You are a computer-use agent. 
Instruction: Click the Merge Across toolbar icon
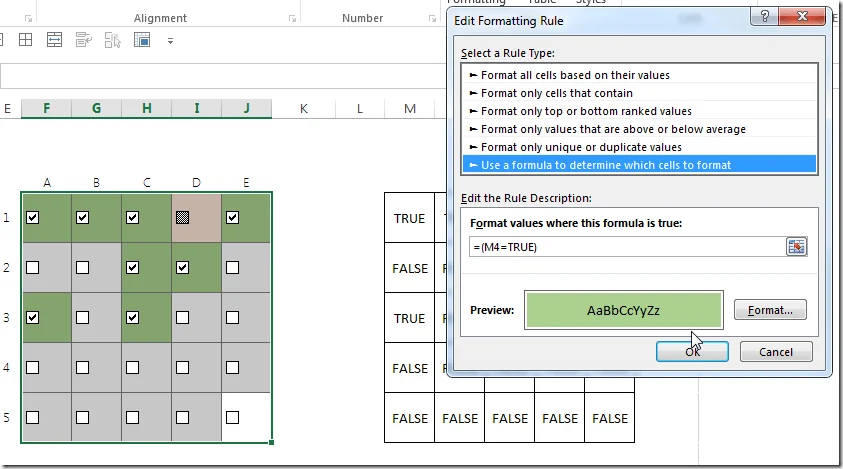[x=54, y=40]
